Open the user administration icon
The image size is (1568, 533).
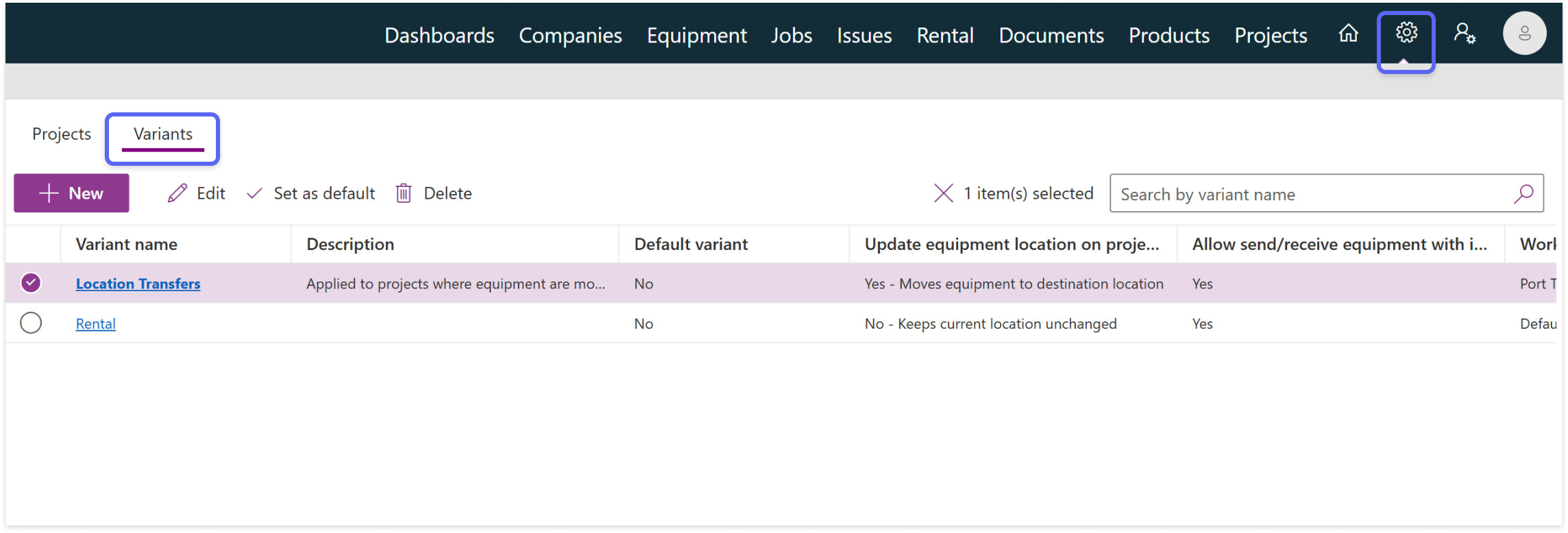click(x=1465, y=33)
